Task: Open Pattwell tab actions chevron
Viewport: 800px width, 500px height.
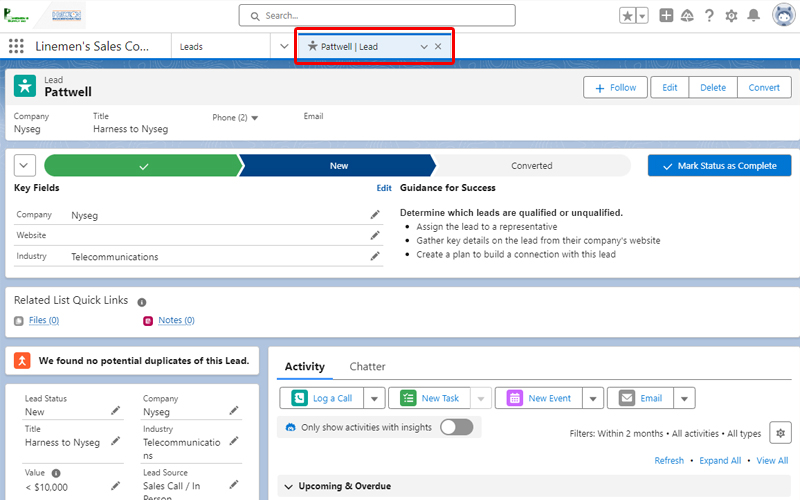Action: 424,46
